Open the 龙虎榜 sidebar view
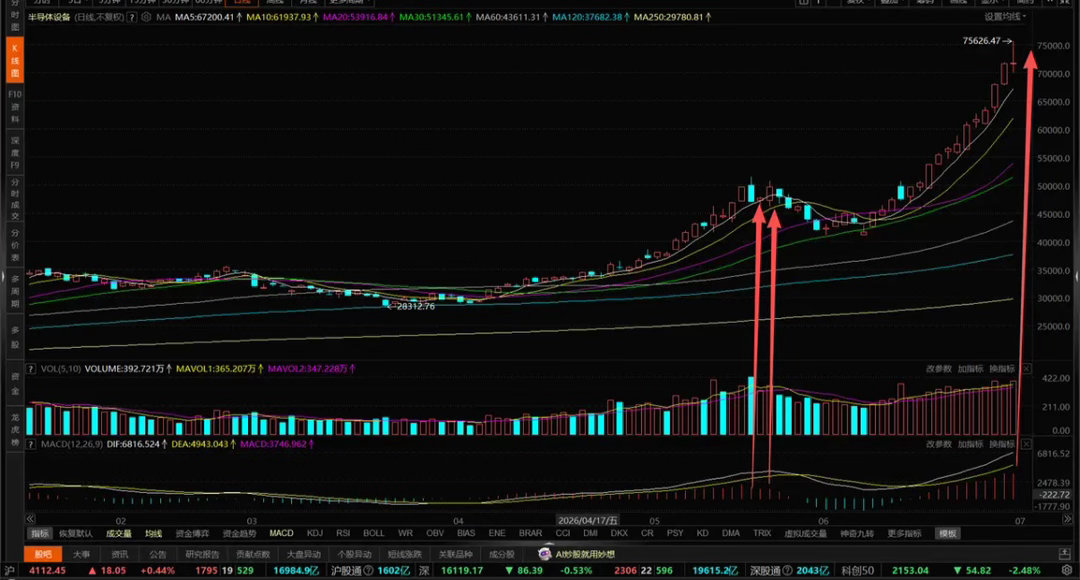This screenshot has height=580, width=1080. coord(15,428)
